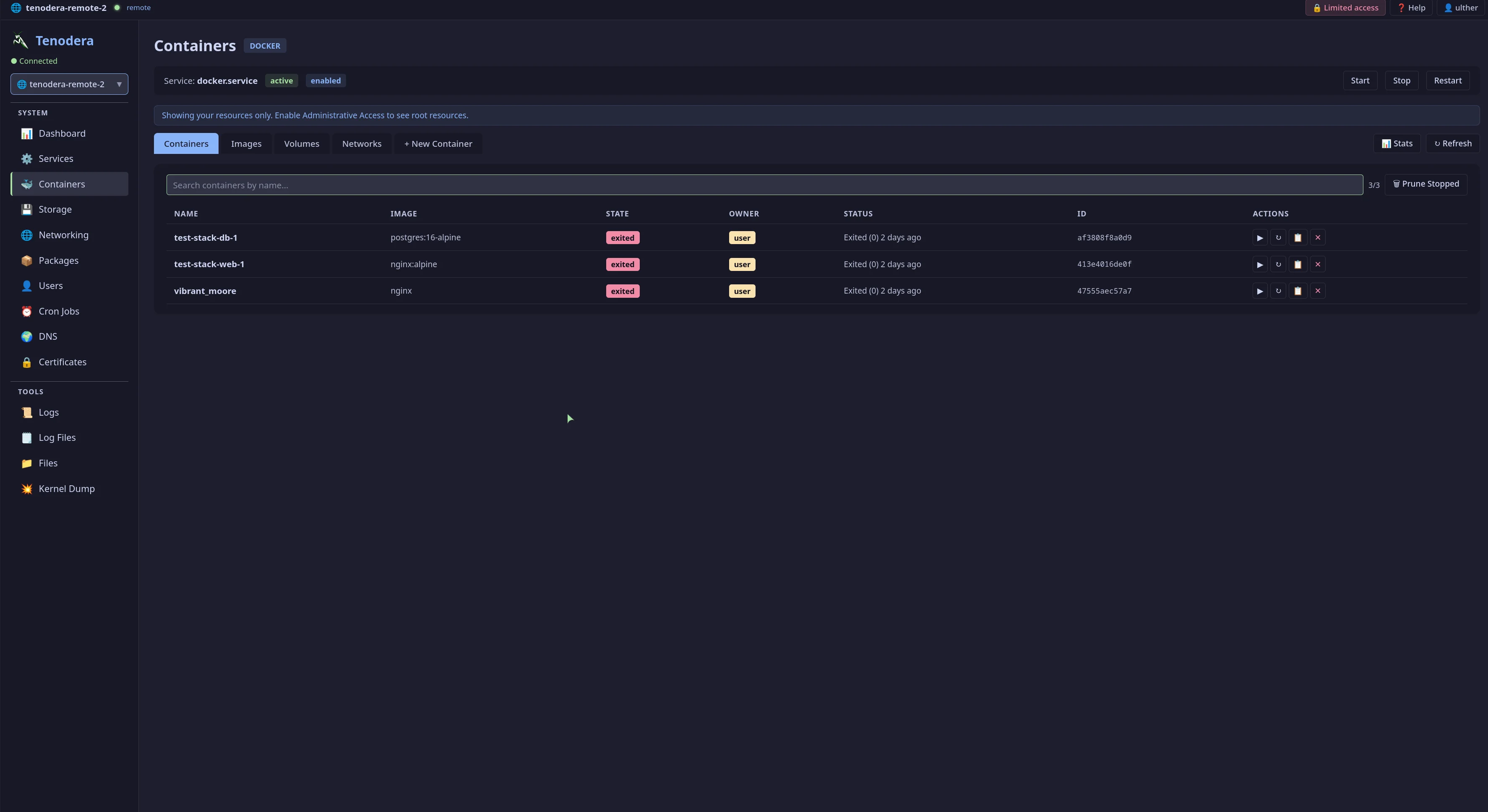1488x812 pixels.
Task: Switch to the Images tab
Action: point(246,144)
